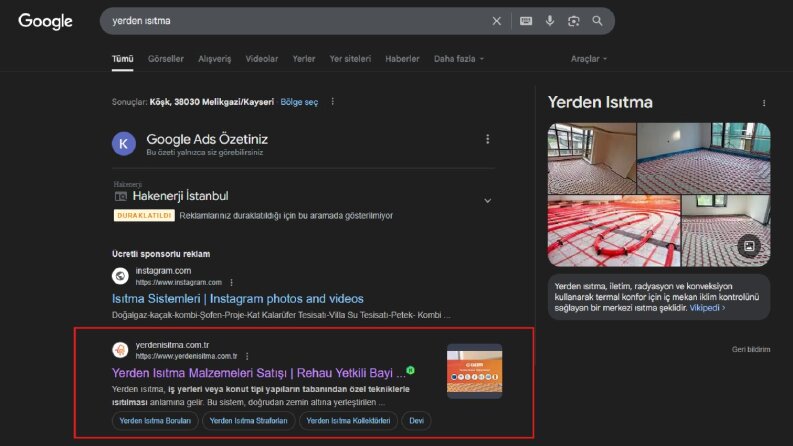Click the Google logo
This screenshot has height=446, width=793.
46,21
